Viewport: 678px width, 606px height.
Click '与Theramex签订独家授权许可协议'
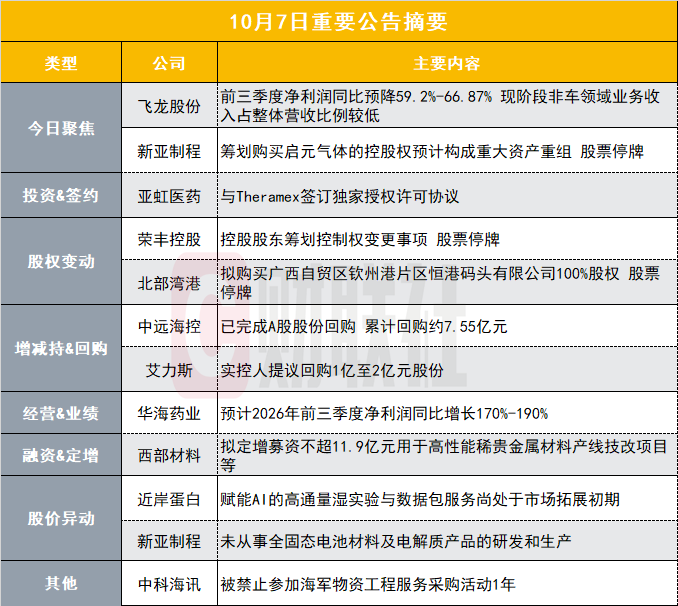[x=339, y=196]
